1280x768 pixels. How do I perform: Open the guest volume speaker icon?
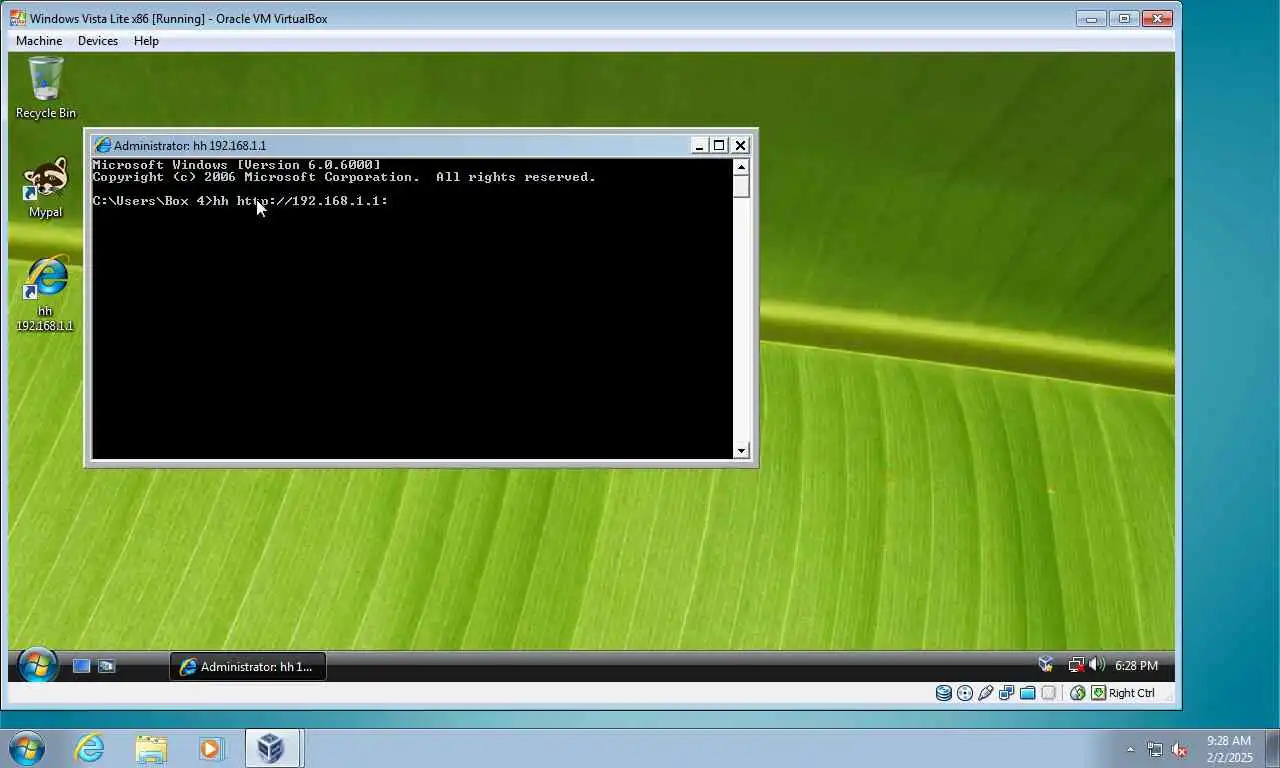pyautogui.click(x=1096, y=665)
